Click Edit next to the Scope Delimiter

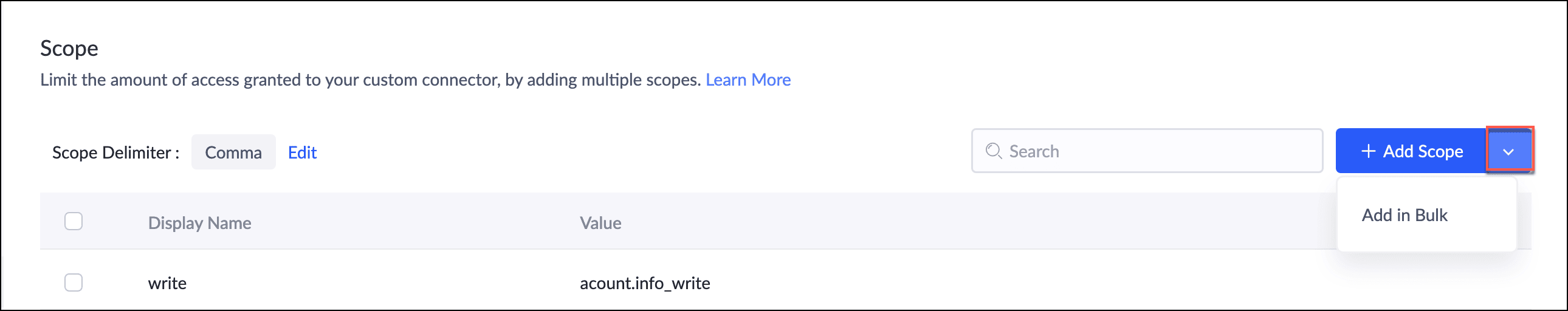pos(302,152)
